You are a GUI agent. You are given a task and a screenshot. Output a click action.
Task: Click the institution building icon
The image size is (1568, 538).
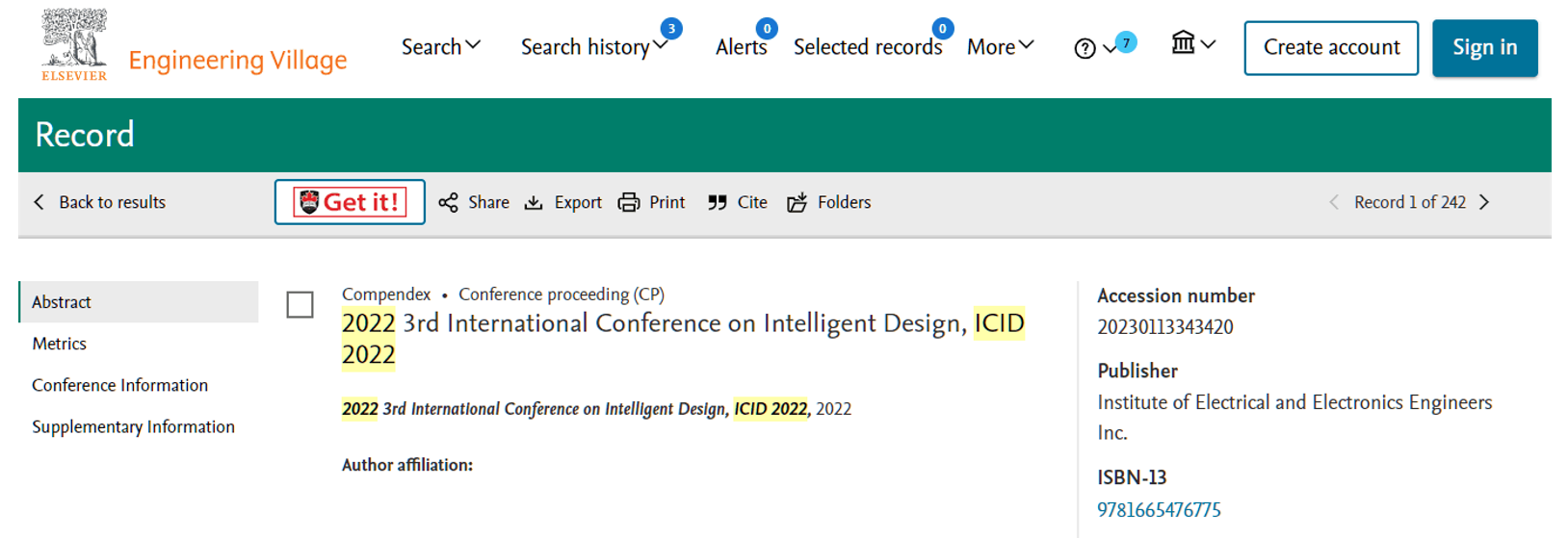[1183, 42]
